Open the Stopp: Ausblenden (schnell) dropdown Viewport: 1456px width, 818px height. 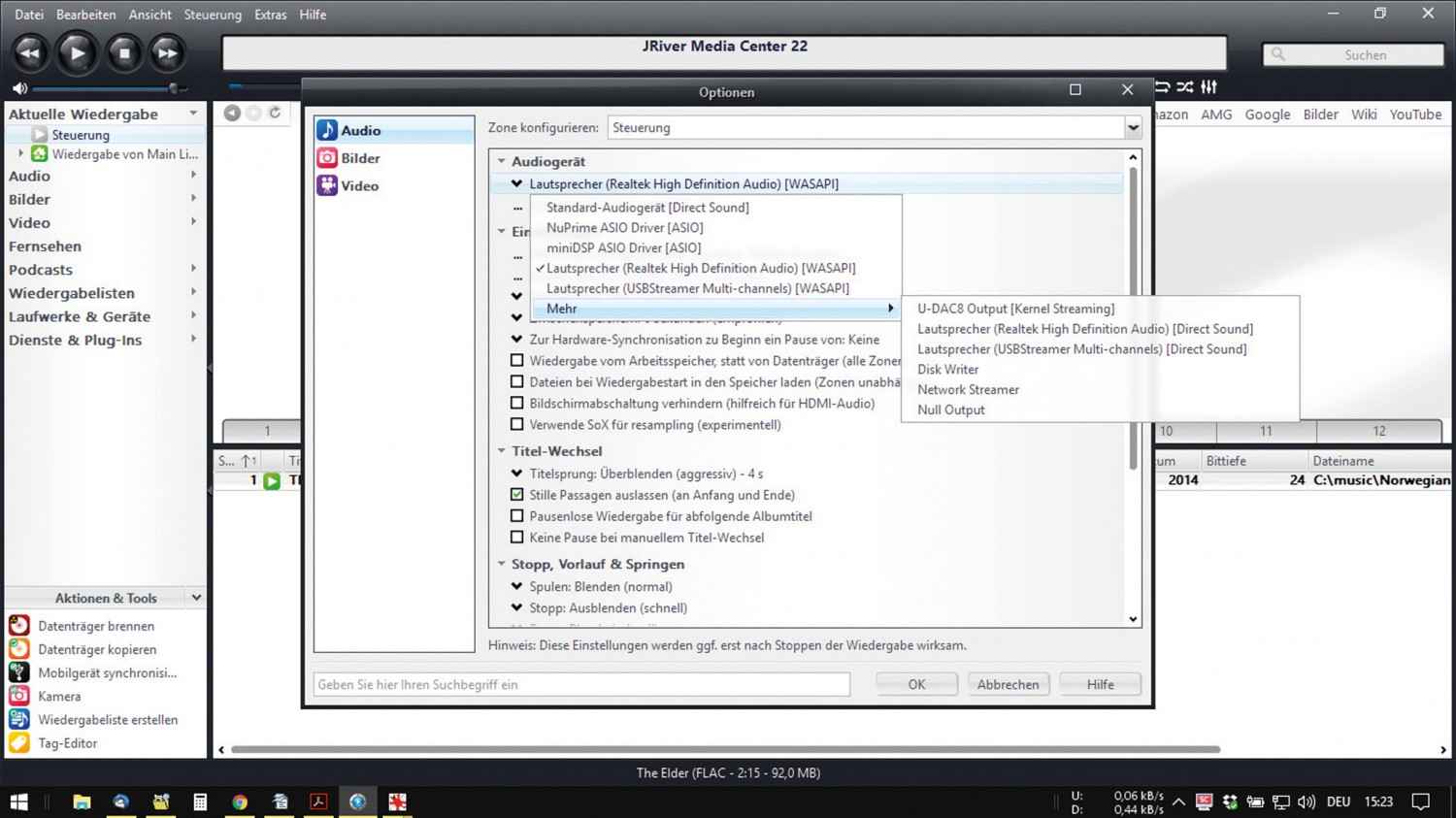[516, 607]
